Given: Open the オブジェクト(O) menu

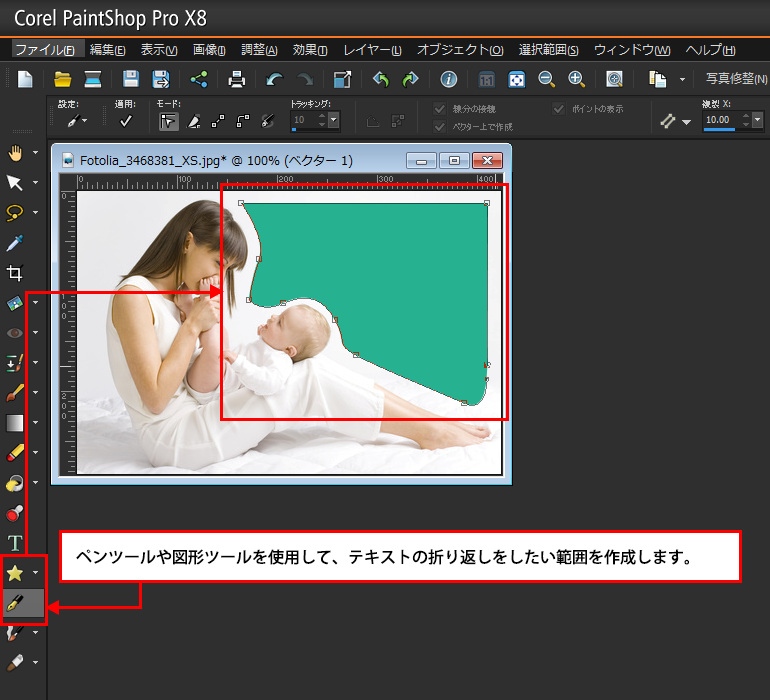Looking at the screenshot, I should [460, 50].
